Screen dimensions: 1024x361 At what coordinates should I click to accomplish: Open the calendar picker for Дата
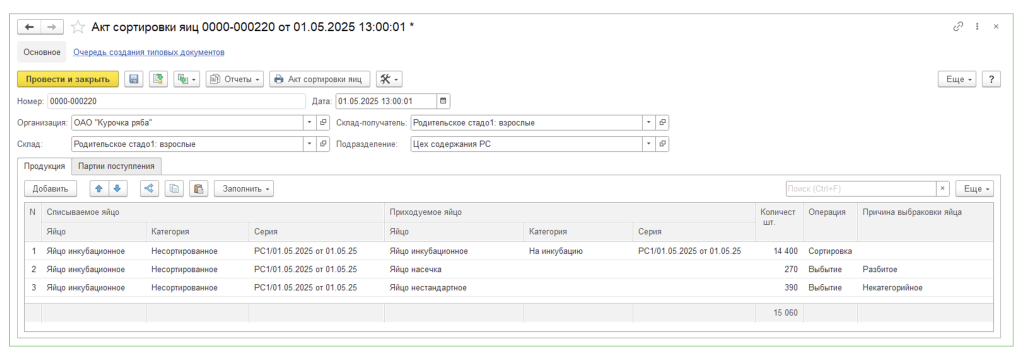click(443, 101)
